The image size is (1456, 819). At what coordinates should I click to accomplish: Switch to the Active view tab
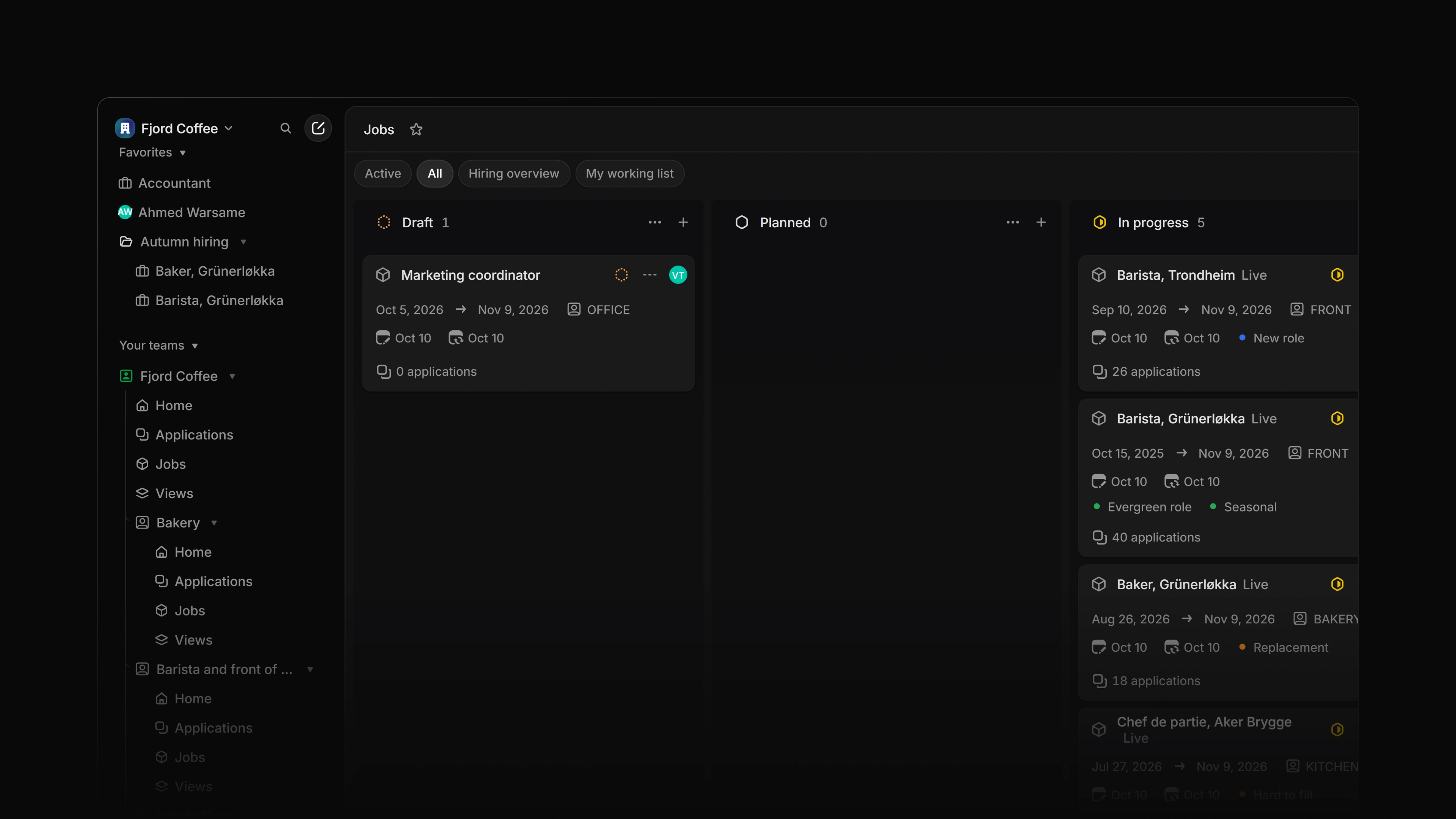click(x=383, y=174)
